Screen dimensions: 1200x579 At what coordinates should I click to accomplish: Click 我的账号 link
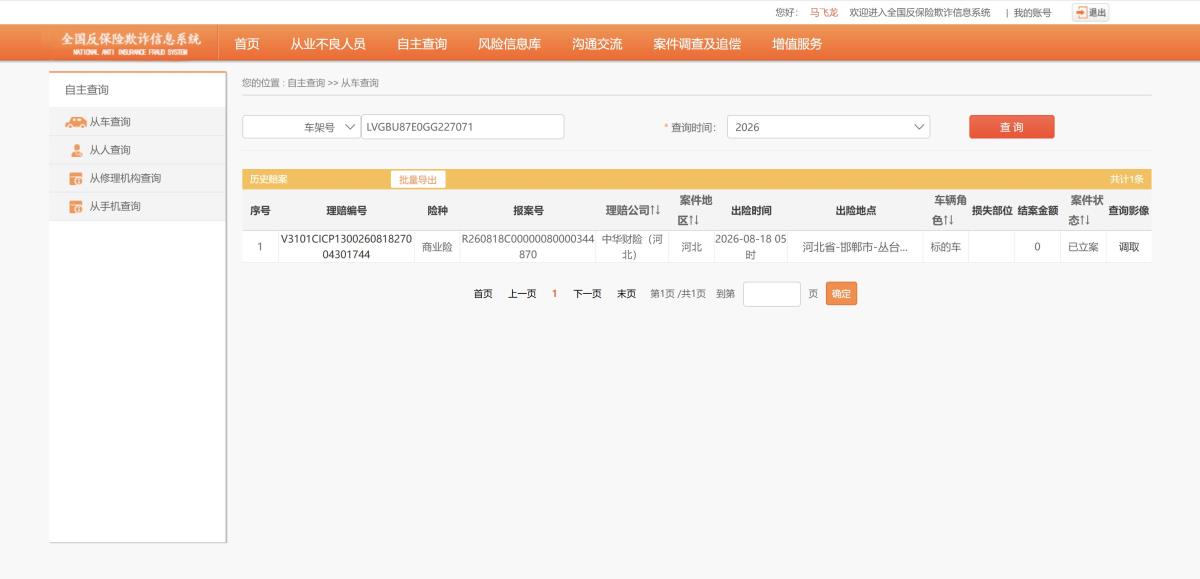click(x=1032, y=13)
